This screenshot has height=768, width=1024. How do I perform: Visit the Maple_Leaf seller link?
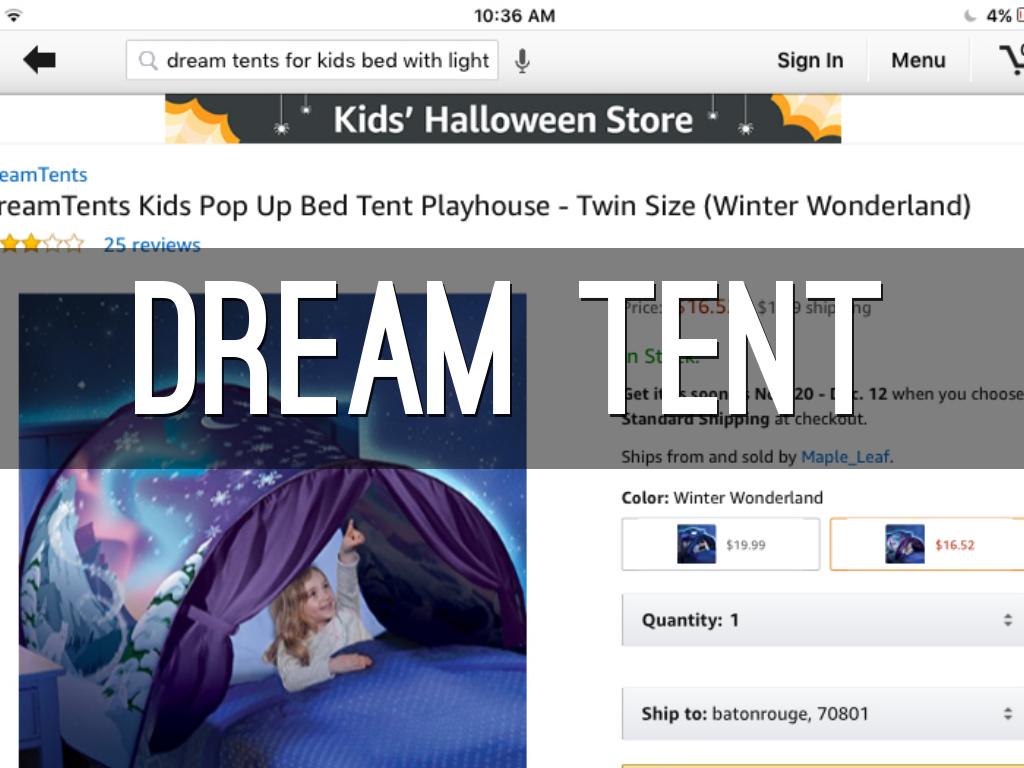[846, 456]
